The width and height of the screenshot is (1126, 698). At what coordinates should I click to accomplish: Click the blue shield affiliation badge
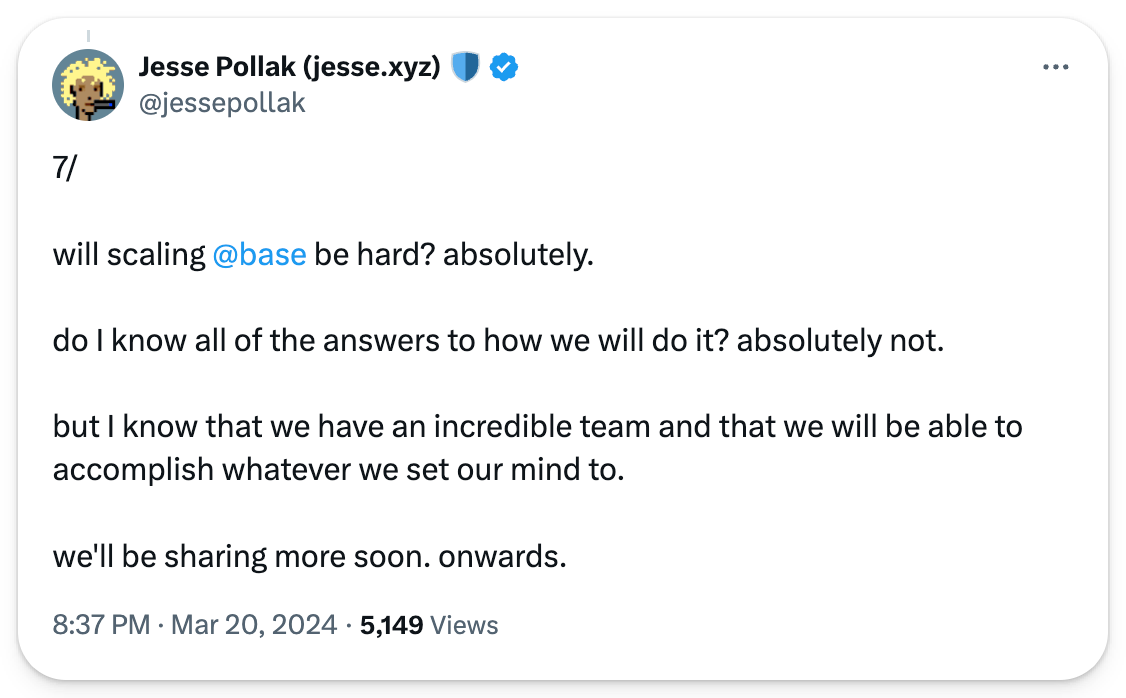pos(465,68)
